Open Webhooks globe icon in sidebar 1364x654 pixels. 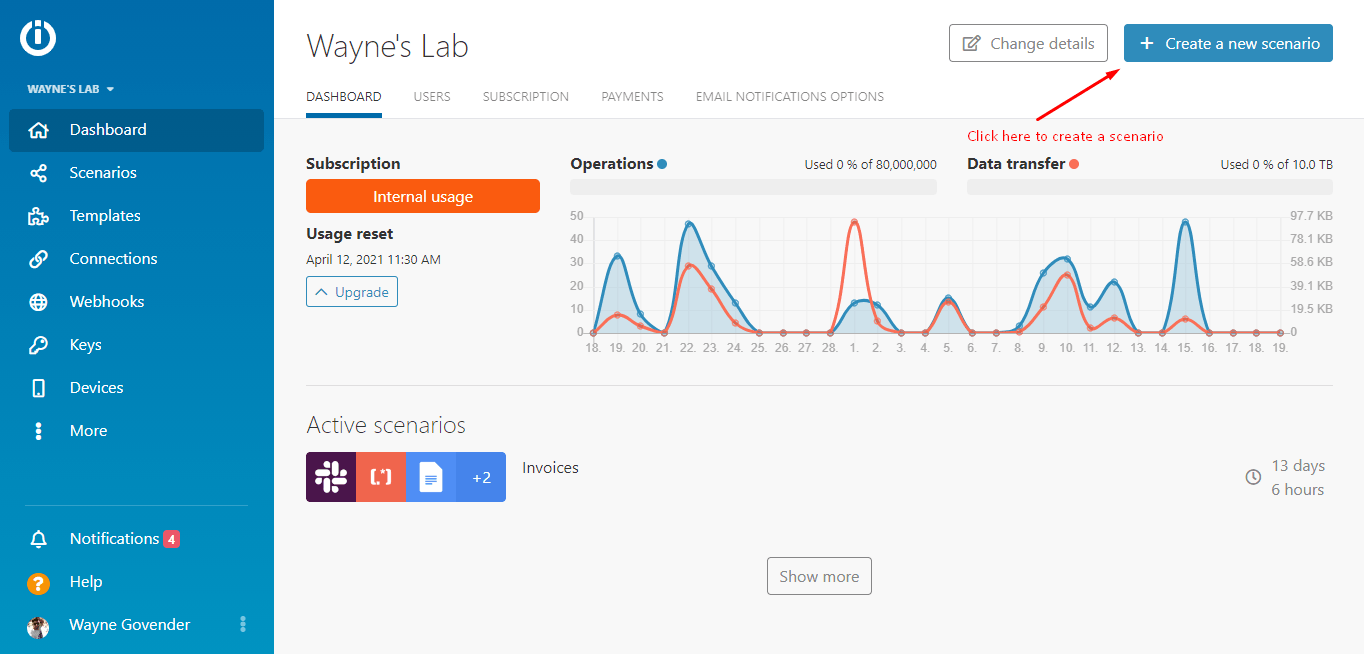[39, 302]
